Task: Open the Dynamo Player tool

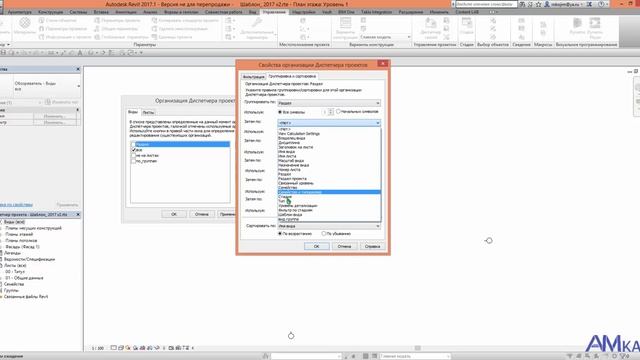Action: point(595,28)
